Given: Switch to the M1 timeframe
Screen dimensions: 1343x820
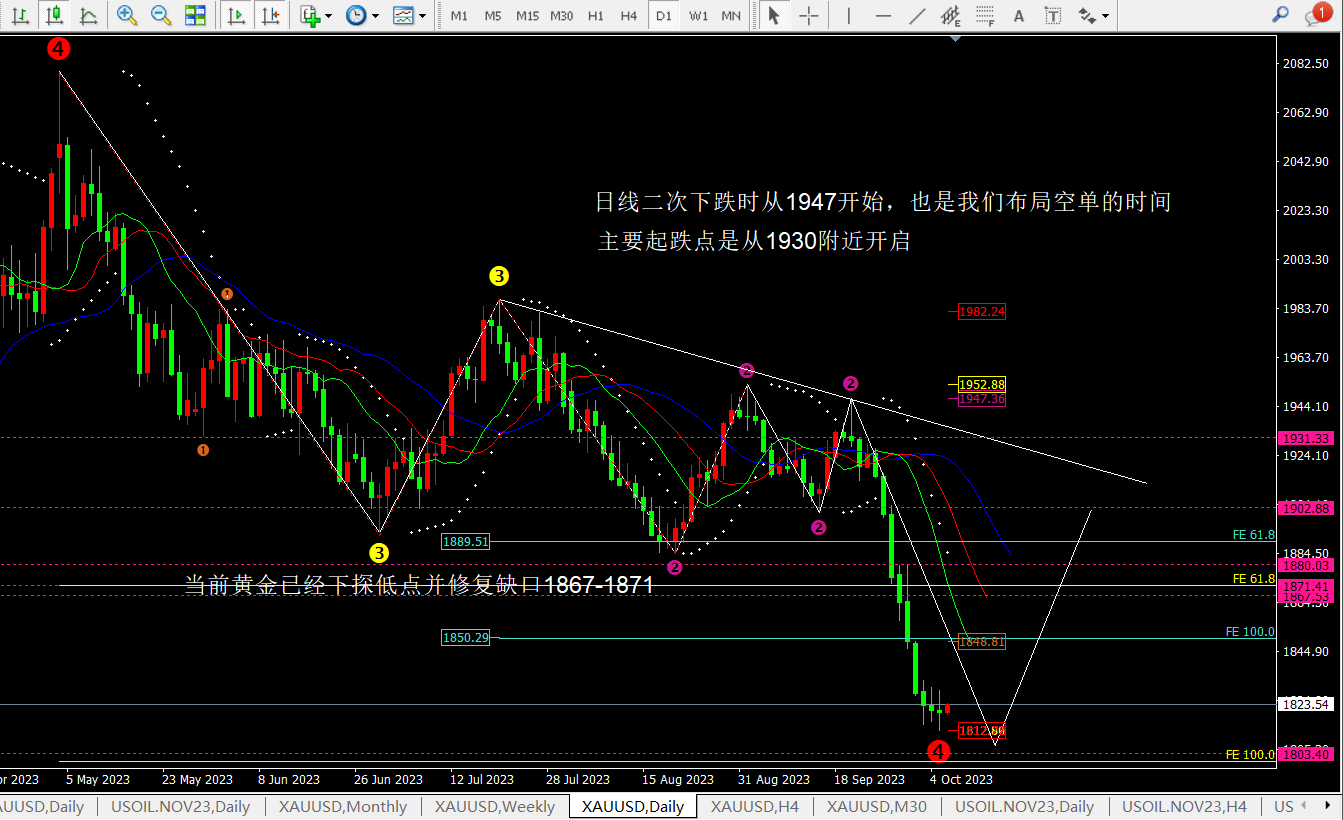Looking at the screenshot, I should [x=459, y=15].
